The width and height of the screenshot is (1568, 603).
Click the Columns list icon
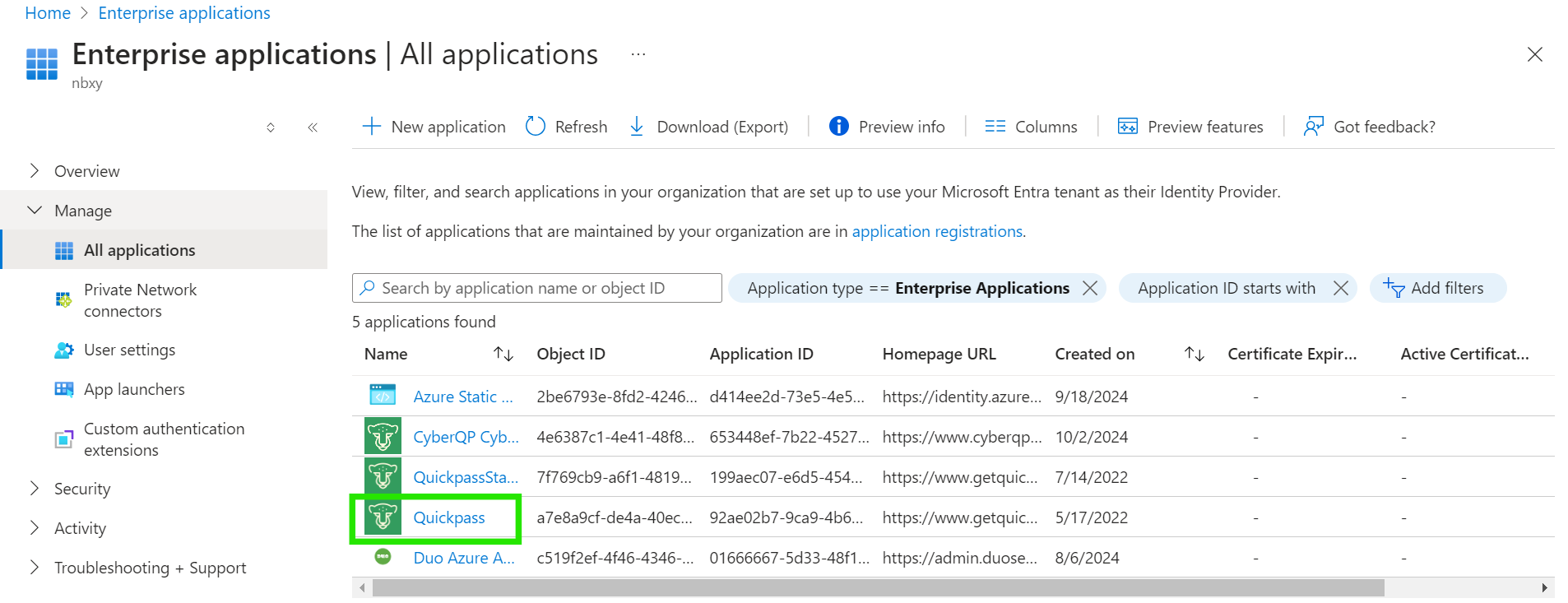995,127
